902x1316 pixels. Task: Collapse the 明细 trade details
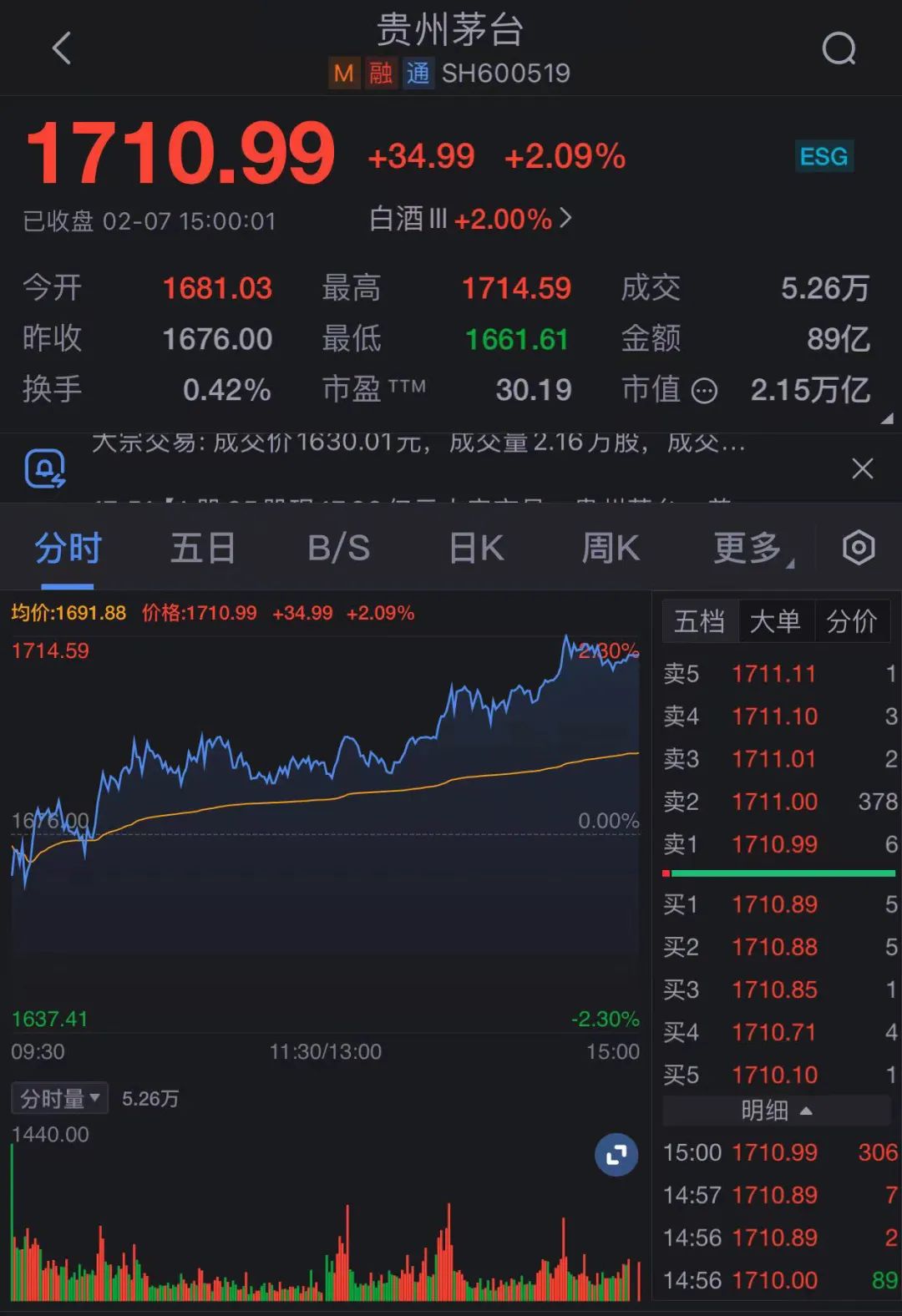tap(777, 1111)
